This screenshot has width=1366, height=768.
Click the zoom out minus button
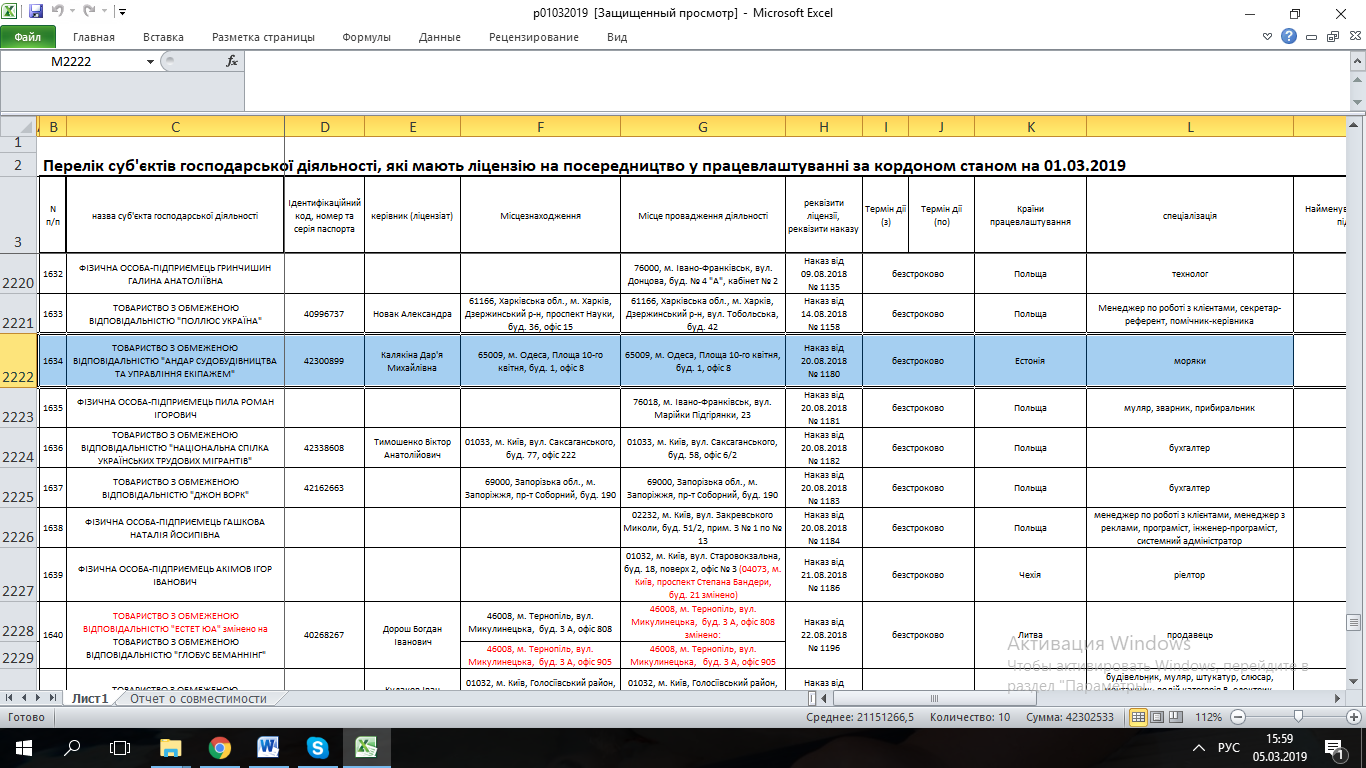1238,717
